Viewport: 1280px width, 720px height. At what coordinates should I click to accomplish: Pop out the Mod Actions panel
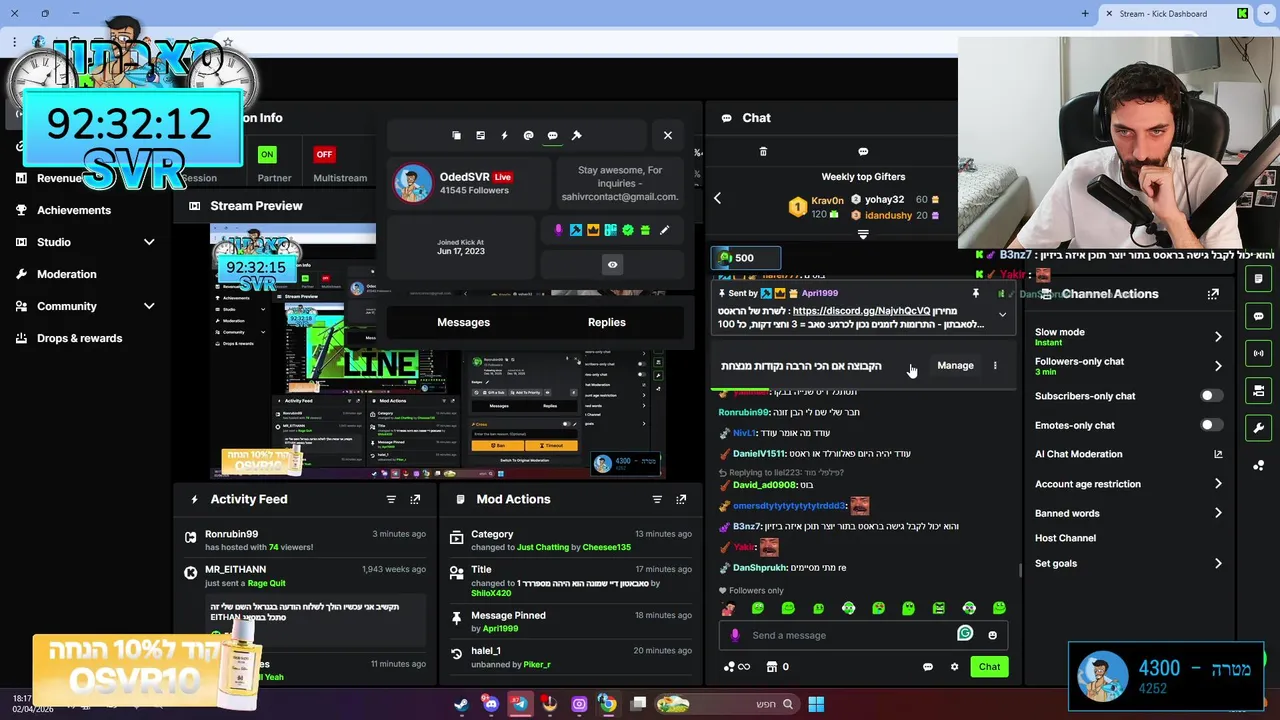[x=681, y=499]
